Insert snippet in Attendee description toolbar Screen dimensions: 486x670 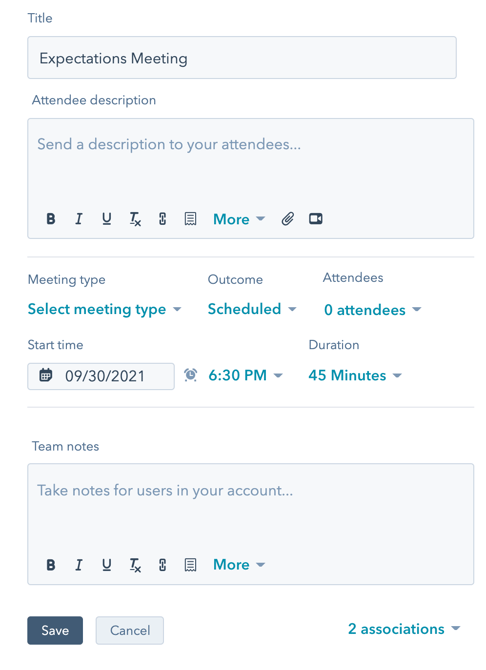coord(190,219)
